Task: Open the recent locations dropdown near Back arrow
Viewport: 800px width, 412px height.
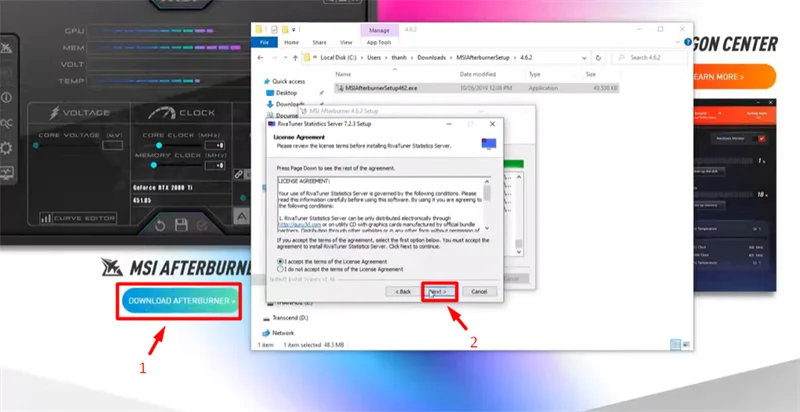Action: pyautogui.click(x=285, y=58)
